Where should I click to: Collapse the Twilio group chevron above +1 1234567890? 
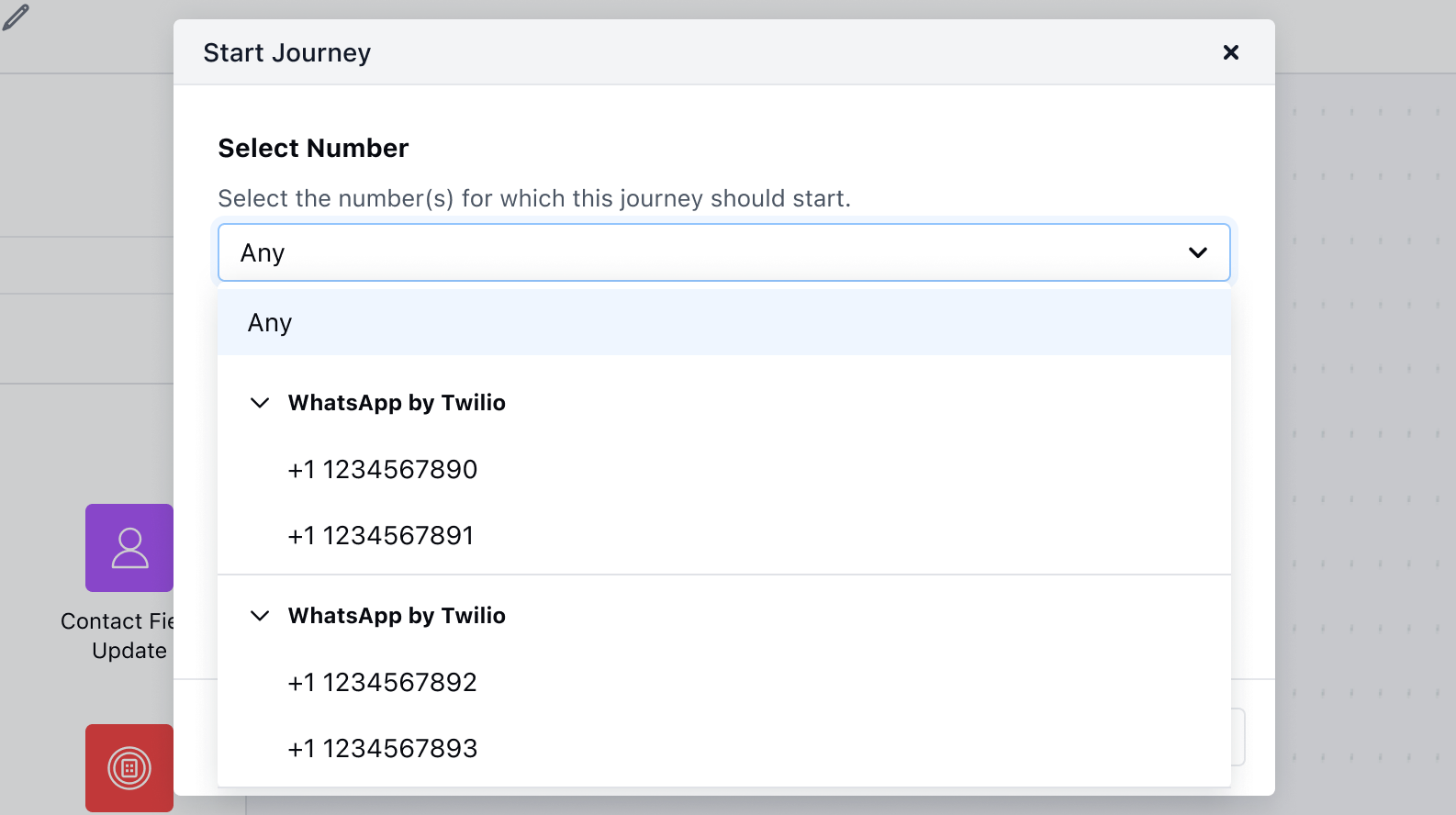(x=260, y=403)
